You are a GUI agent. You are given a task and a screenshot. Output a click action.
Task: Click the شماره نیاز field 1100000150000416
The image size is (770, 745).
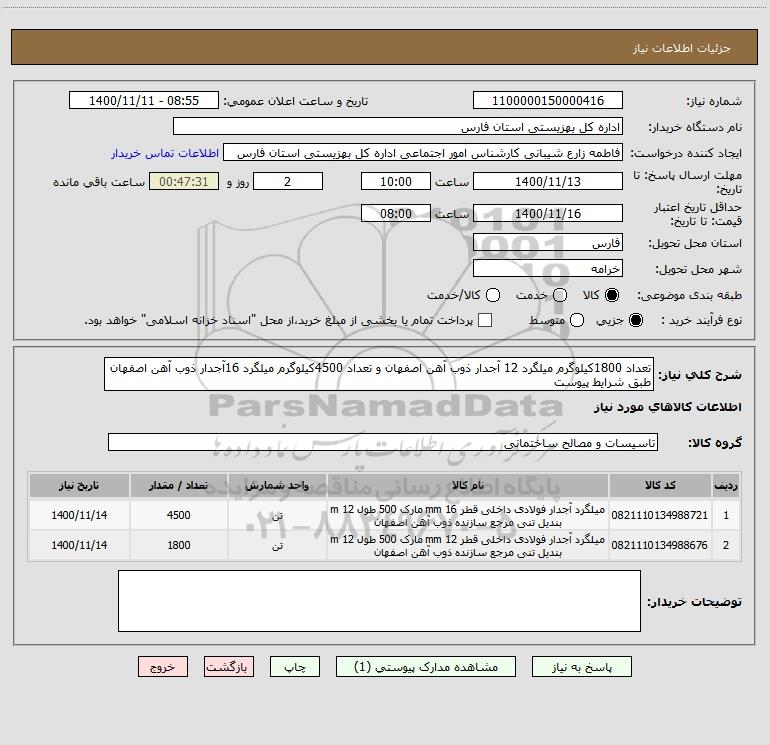(x=548, y=100)
